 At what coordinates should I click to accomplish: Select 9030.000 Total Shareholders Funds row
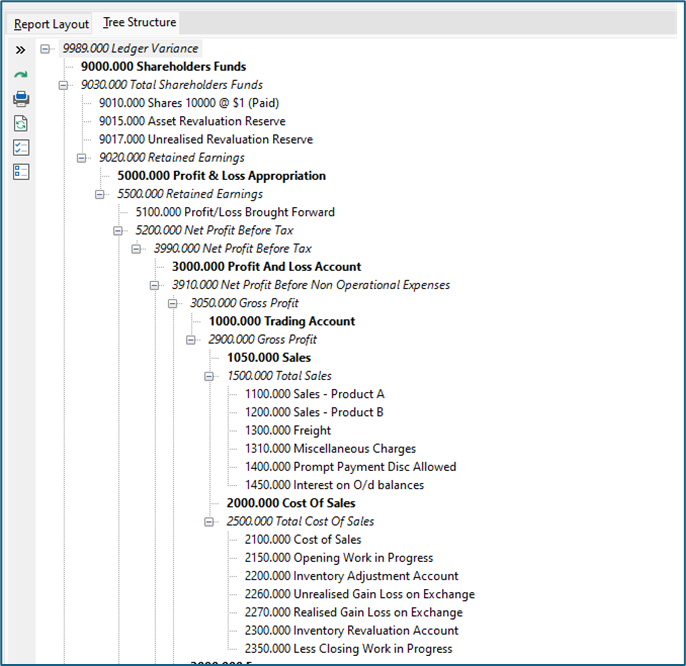click(172, 85)
